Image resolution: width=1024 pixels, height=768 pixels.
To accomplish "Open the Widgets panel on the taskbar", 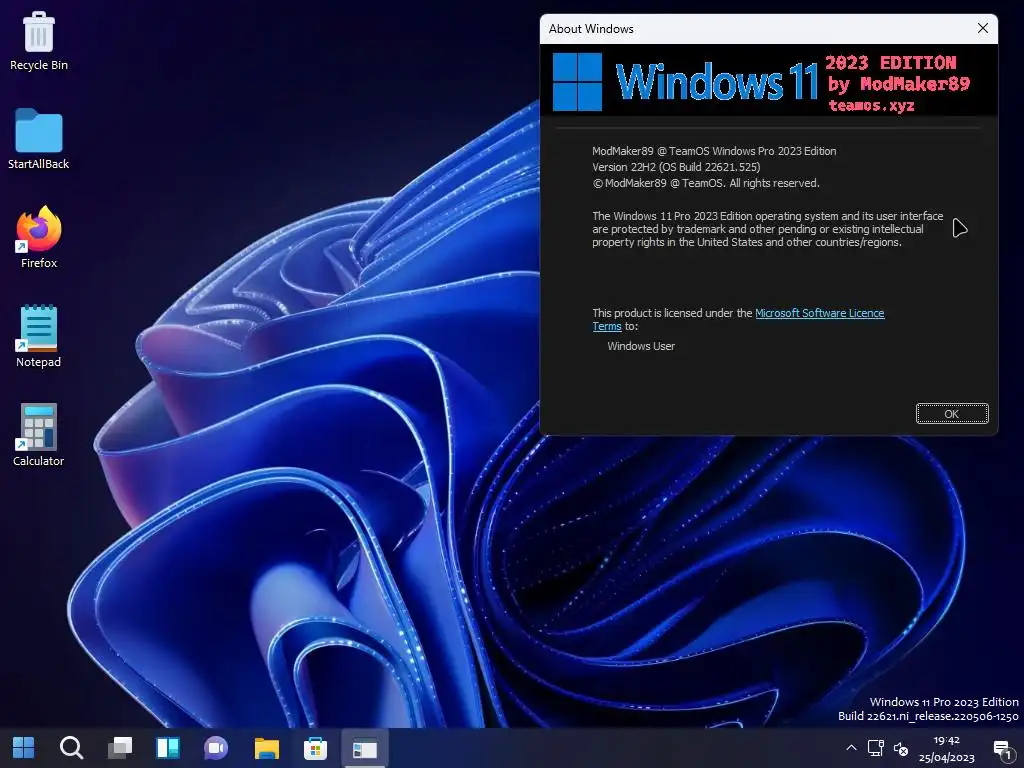I will coord(168,748).
